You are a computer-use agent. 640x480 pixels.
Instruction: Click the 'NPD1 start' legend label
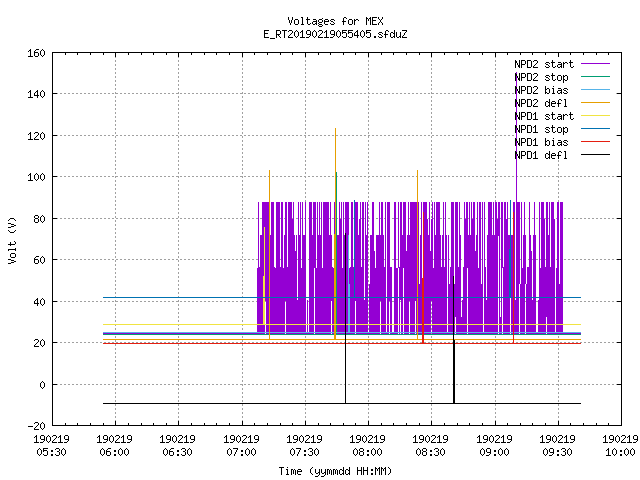click(x=544, y=116)
